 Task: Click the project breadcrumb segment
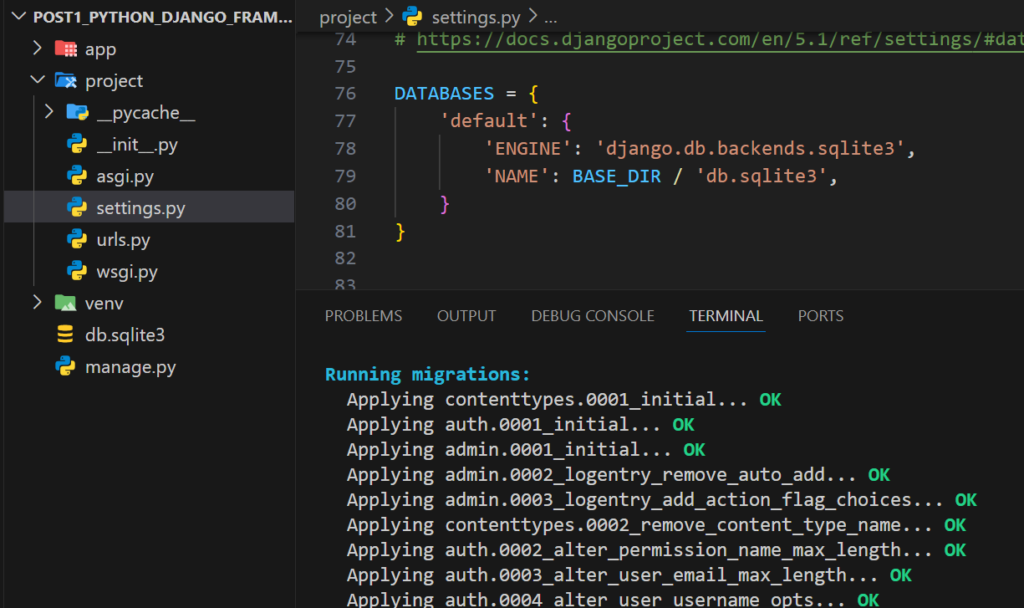tap(347, 18)
